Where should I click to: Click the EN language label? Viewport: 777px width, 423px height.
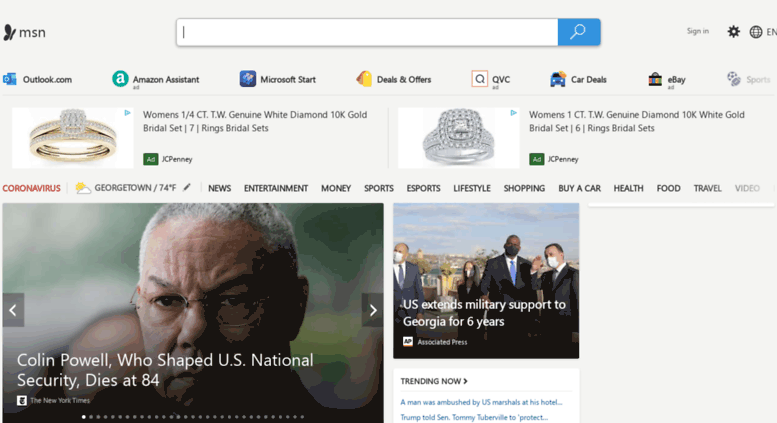click(x=772, y=32)
